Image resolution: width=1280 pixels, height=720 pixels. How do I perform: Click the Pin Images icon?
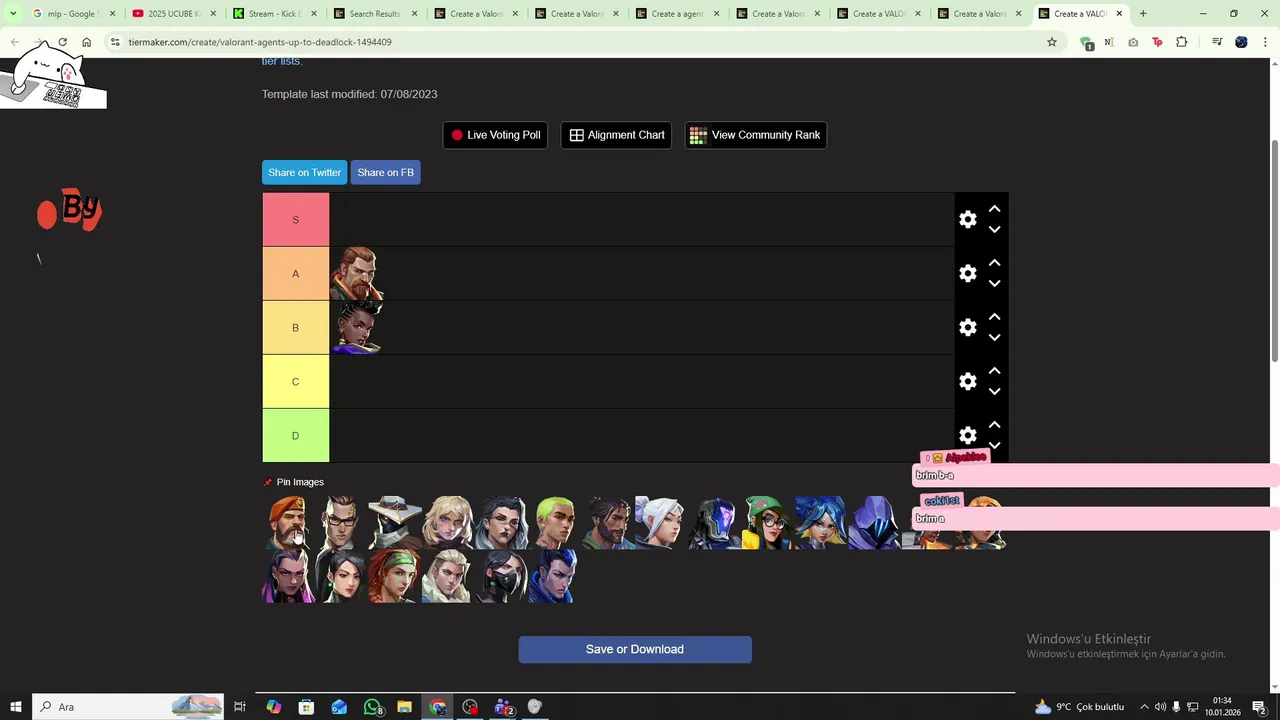(267, 482)
